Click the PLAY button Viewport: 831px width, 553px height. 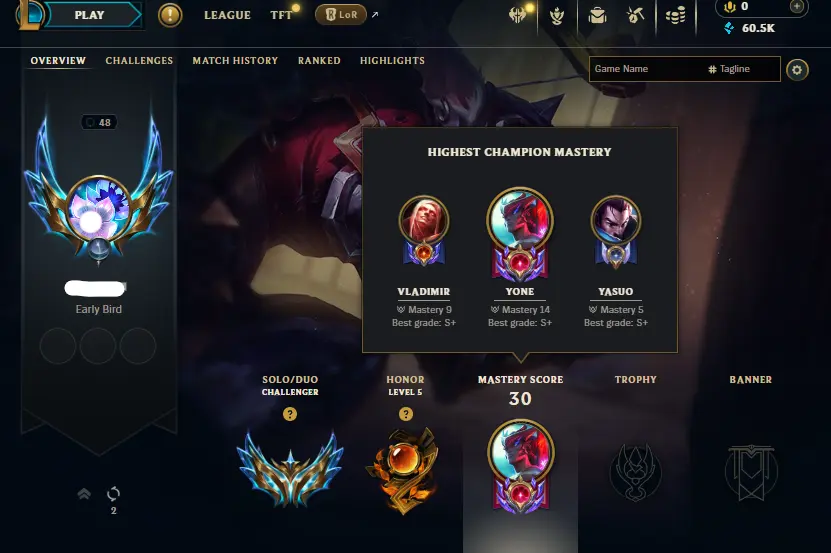[x=90, y=15]
